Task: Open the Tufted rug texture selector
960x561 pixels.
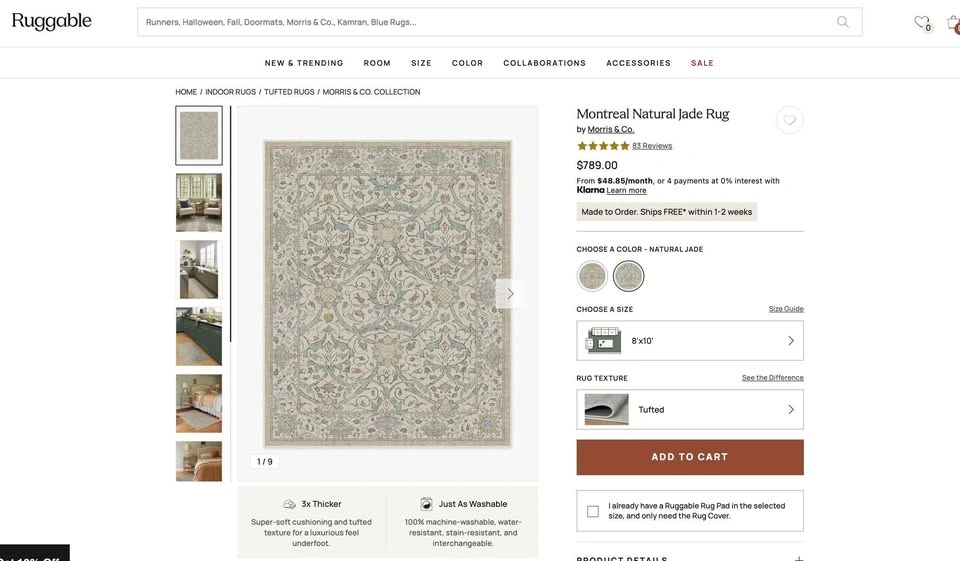Action: [x=690, y=409]
